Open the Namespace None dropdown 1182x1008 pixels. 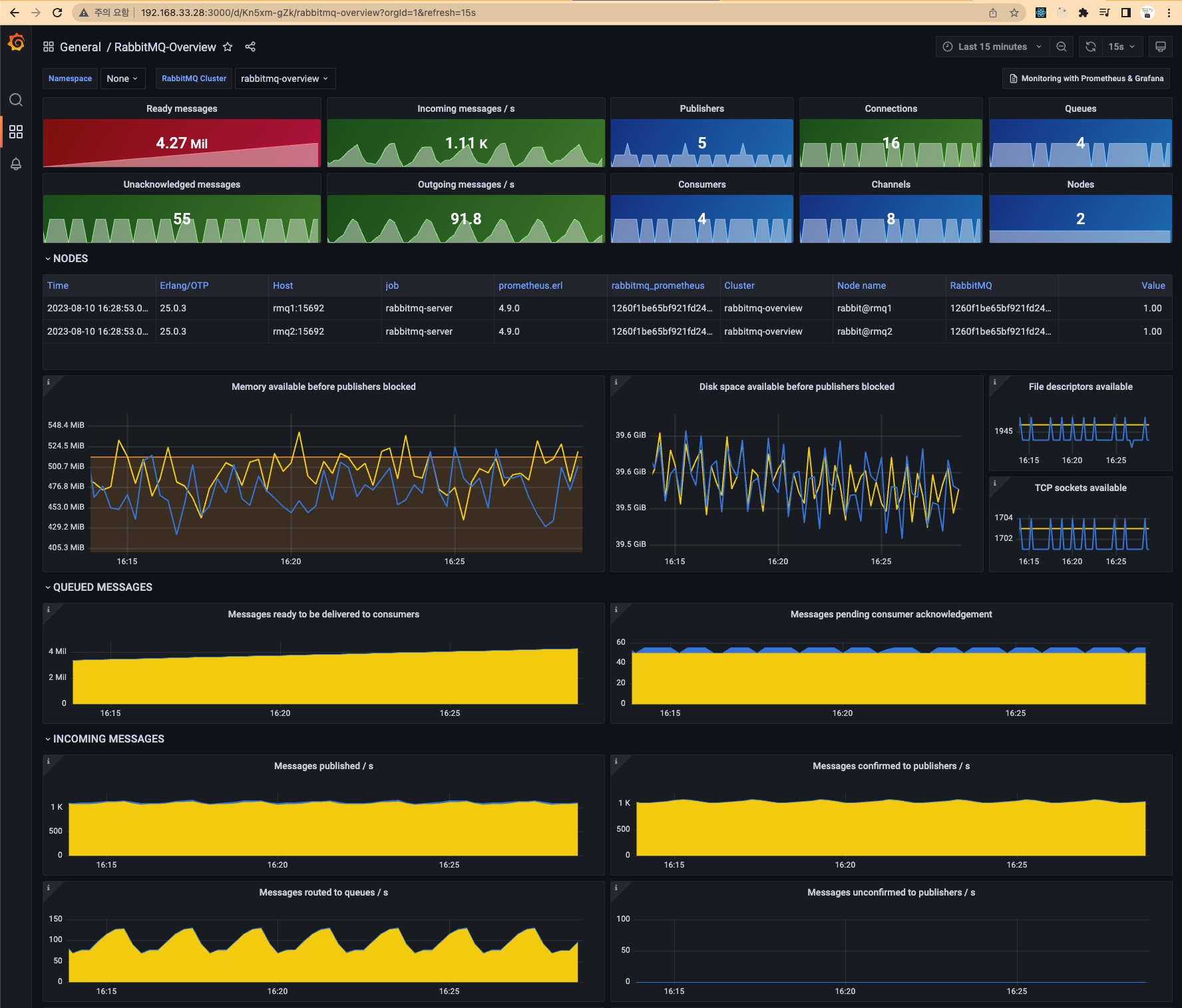[122, 79]
